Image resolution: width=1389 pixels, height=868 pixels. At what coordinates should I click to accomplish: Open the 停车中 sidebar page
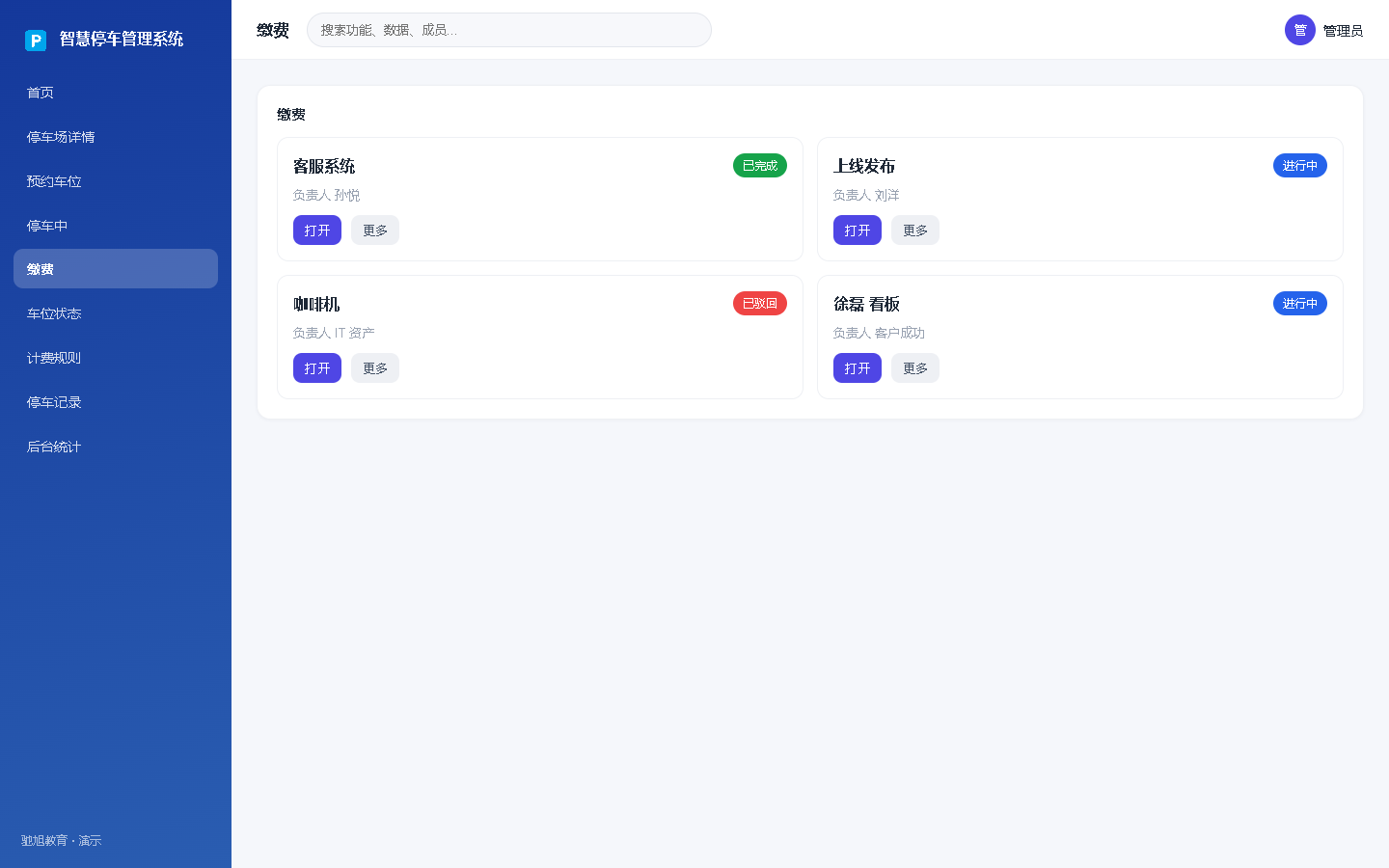[116, 226]
